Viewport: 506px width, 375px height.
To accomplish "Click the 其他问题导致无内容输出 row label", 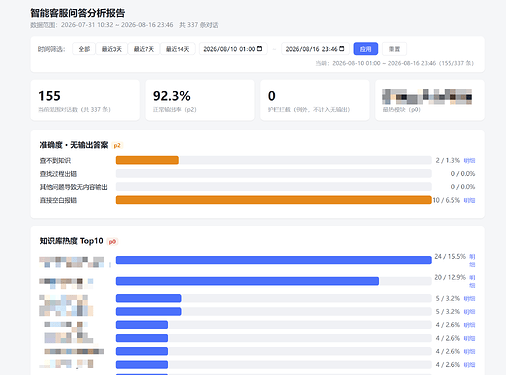I will pos(74,187).
